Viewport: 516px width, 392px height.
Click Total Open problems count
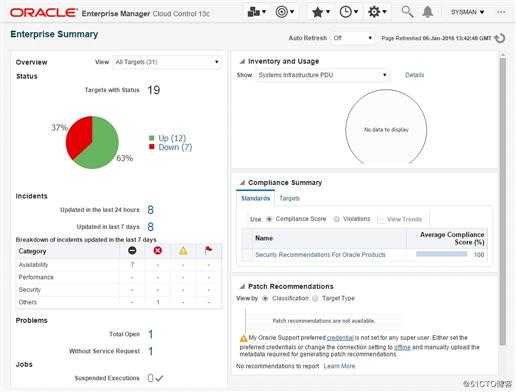point(150,334)
